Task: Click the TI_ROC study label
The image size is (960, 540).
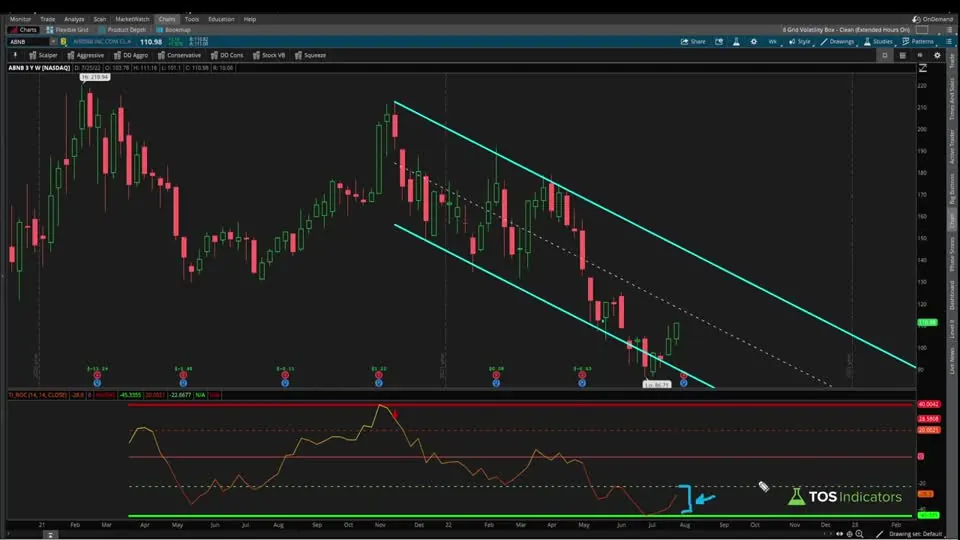Action: (37, 395)
